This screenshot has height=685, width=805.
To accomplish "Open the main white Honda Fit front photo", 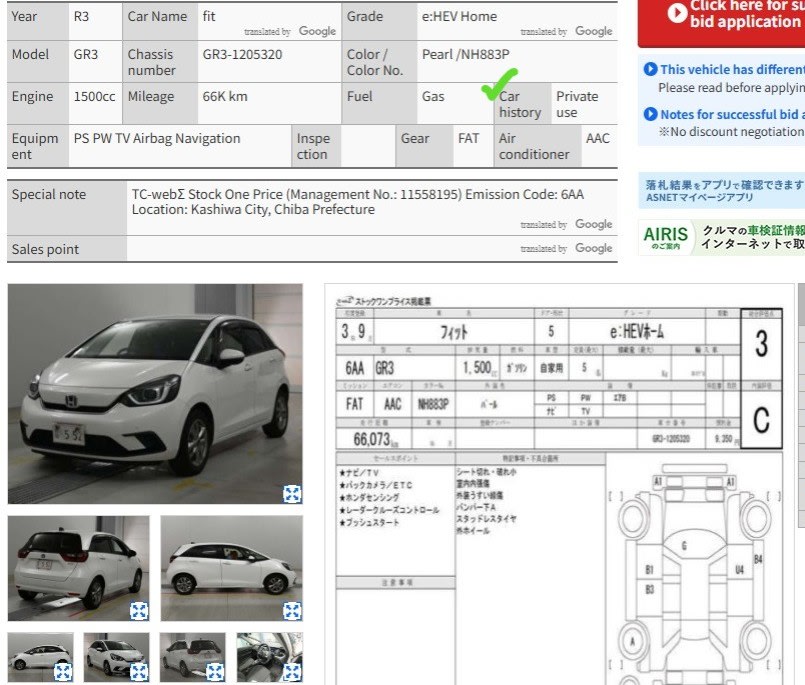I will pyautogui.click(x=155, y=394).
